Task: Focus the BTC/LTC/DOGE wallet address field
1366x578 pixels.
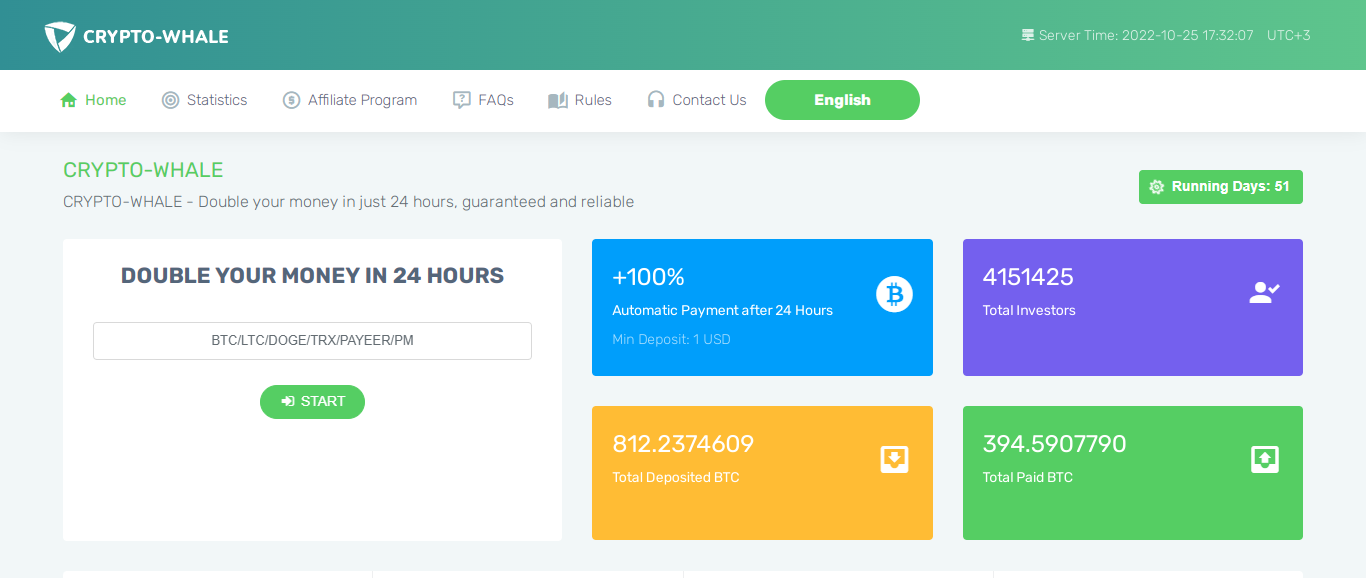Action: 312,341
